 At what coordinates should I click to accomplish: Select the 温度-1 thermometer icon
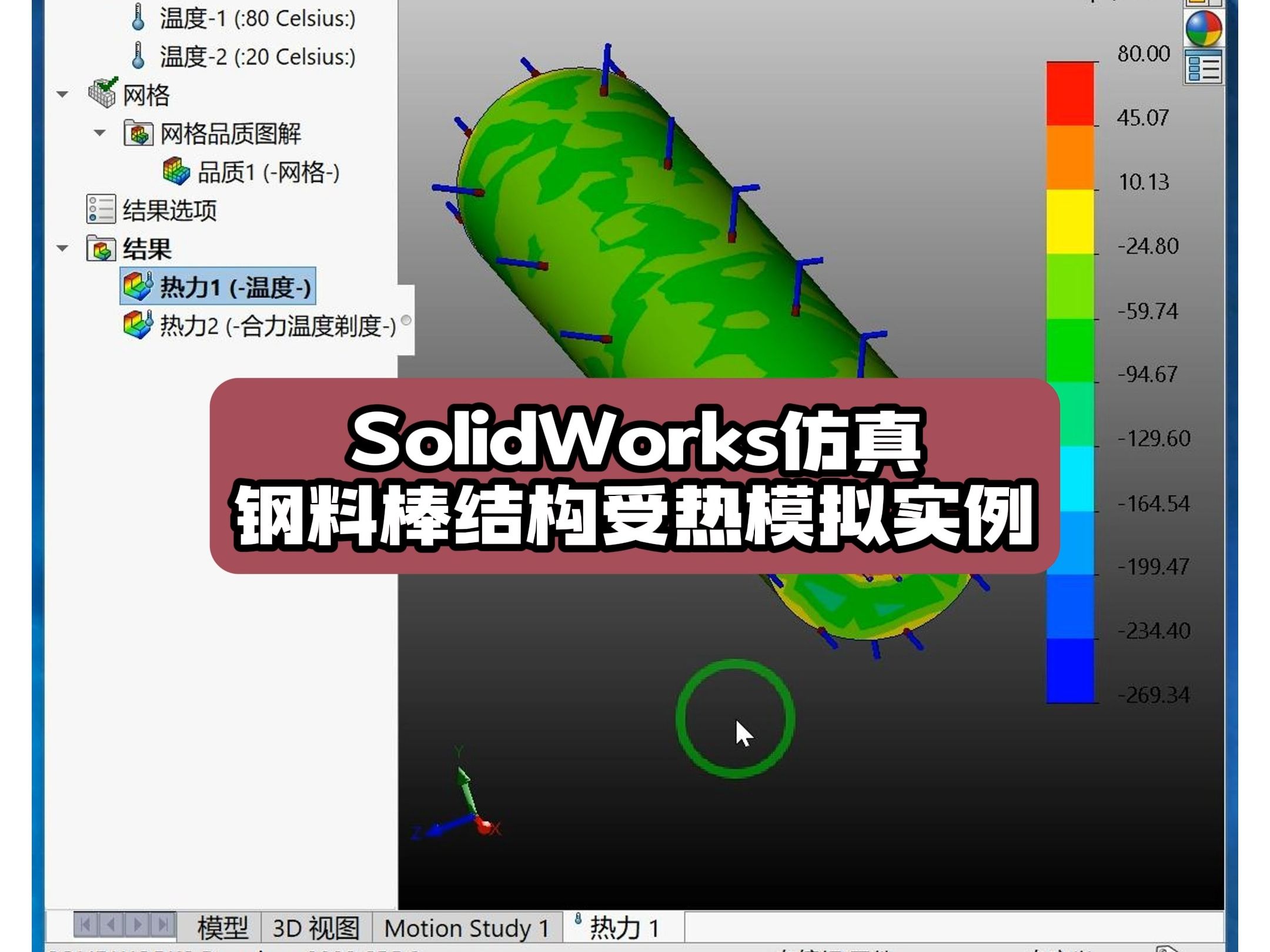point(139,18)
